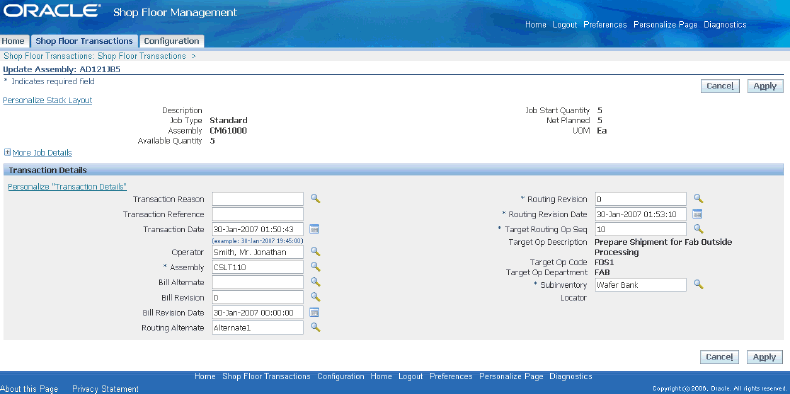
Task: Select the Shop Floor Transactions tab
Action: [x=84, y=41]
